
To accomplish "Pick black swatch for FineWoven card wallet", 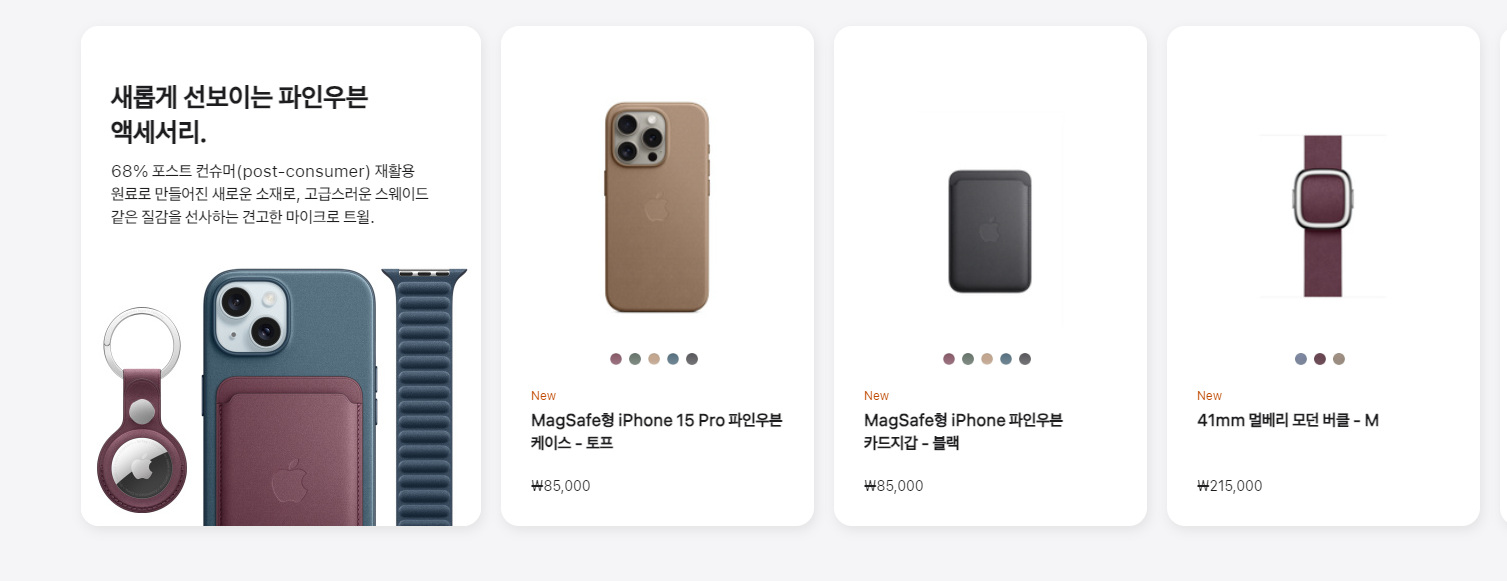I will click(x=1025, y=359).
